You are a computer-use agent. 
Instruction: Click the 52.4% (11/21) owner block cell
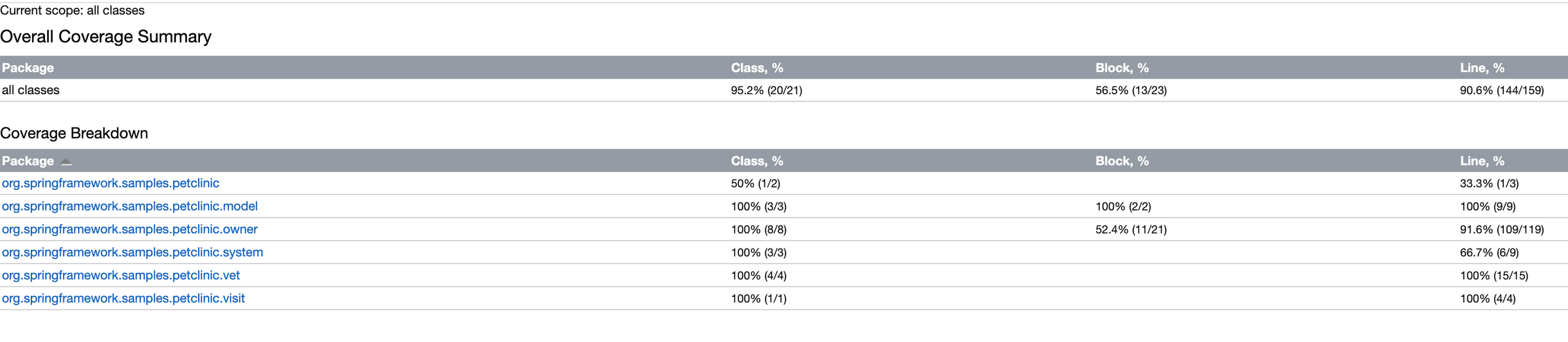1131,230
